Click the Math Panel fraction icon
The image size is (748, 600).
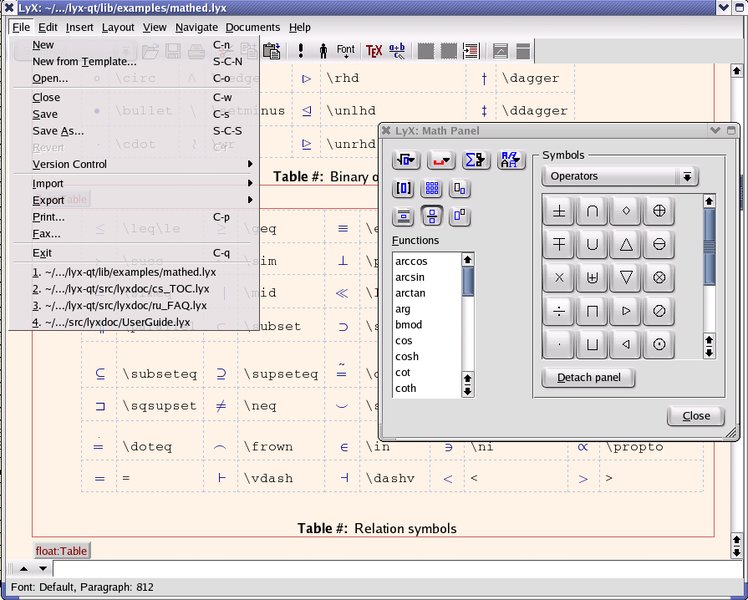432,216
